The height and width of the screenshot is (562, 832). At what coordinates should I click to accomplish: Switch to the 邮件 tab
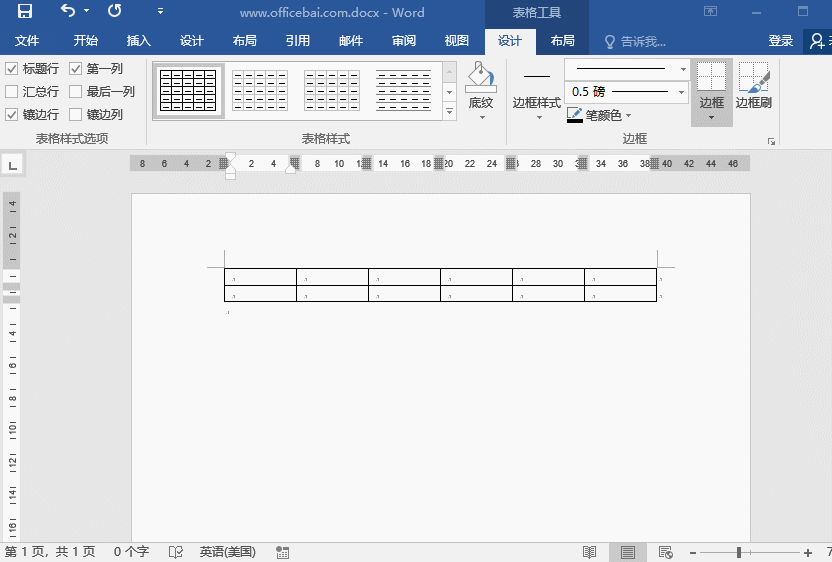tap(351, 41)
